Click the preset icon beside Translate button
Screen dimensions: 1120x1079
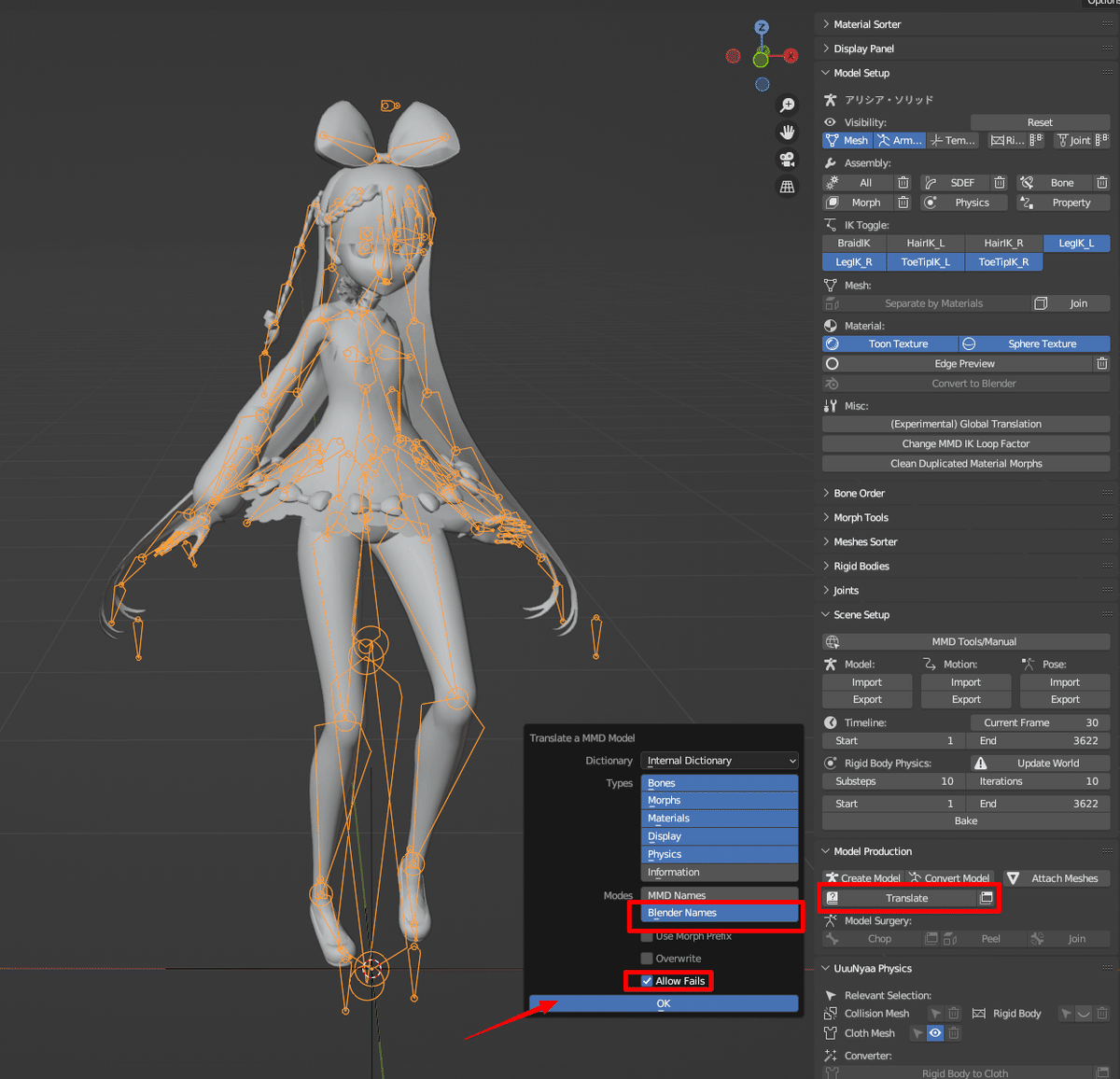pyautogui.click(x=987, y=898)
